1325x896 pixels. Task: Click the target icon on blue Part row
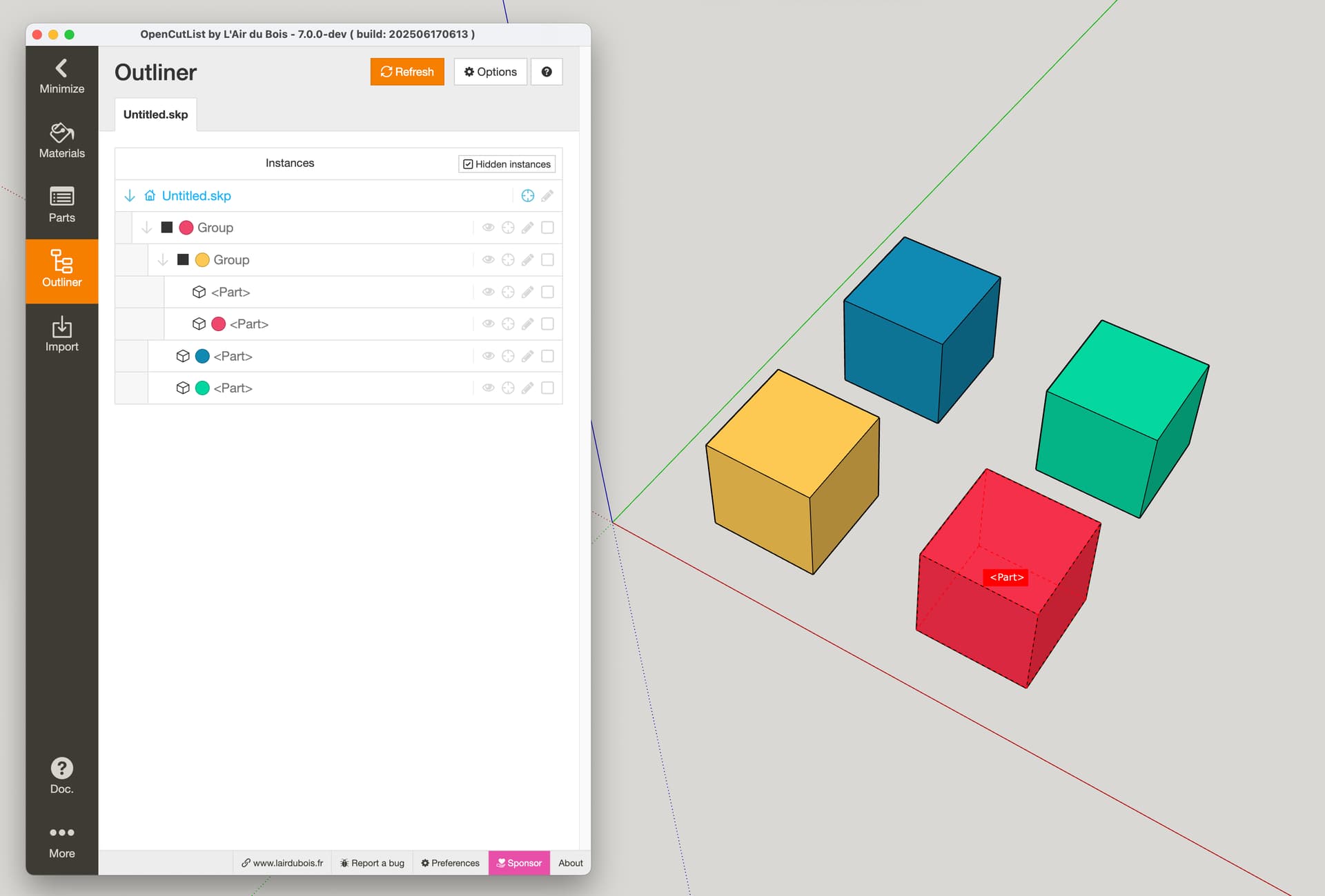pyautogui.click(x=508, y=356)
